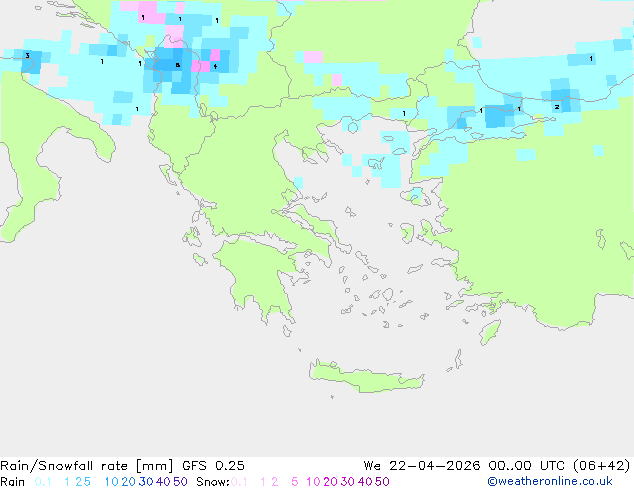This screenshot has height=490, width=634.
Task: Select snow legend value 20
Action: [x=330, y=482]
